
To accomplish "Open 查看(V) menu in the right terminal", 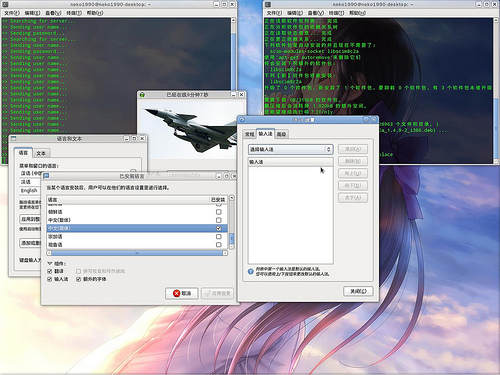I will pyautogui.click(x=316, y=13).
